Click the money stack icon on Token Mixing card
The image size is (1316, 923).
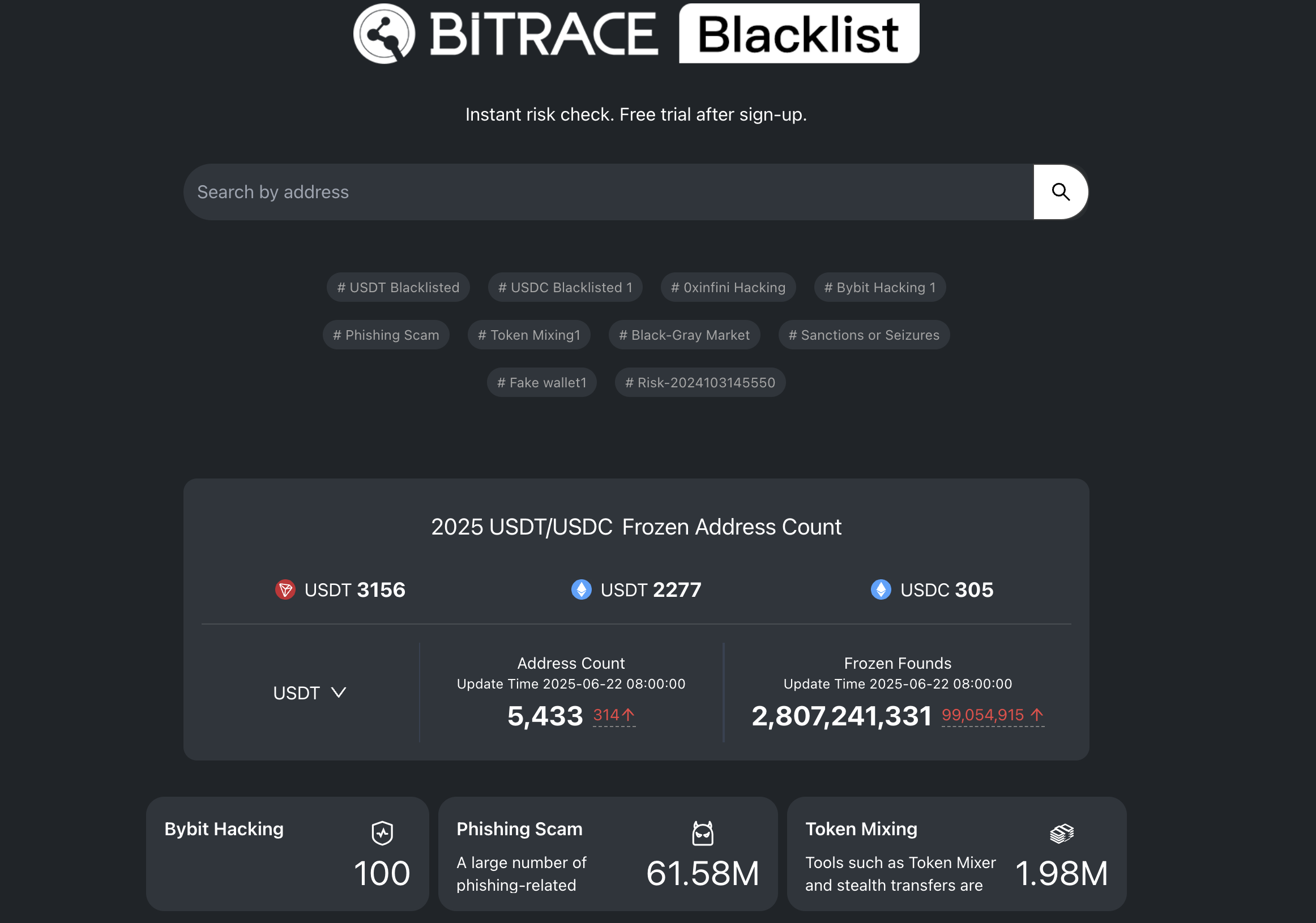tap(1062, 833)
